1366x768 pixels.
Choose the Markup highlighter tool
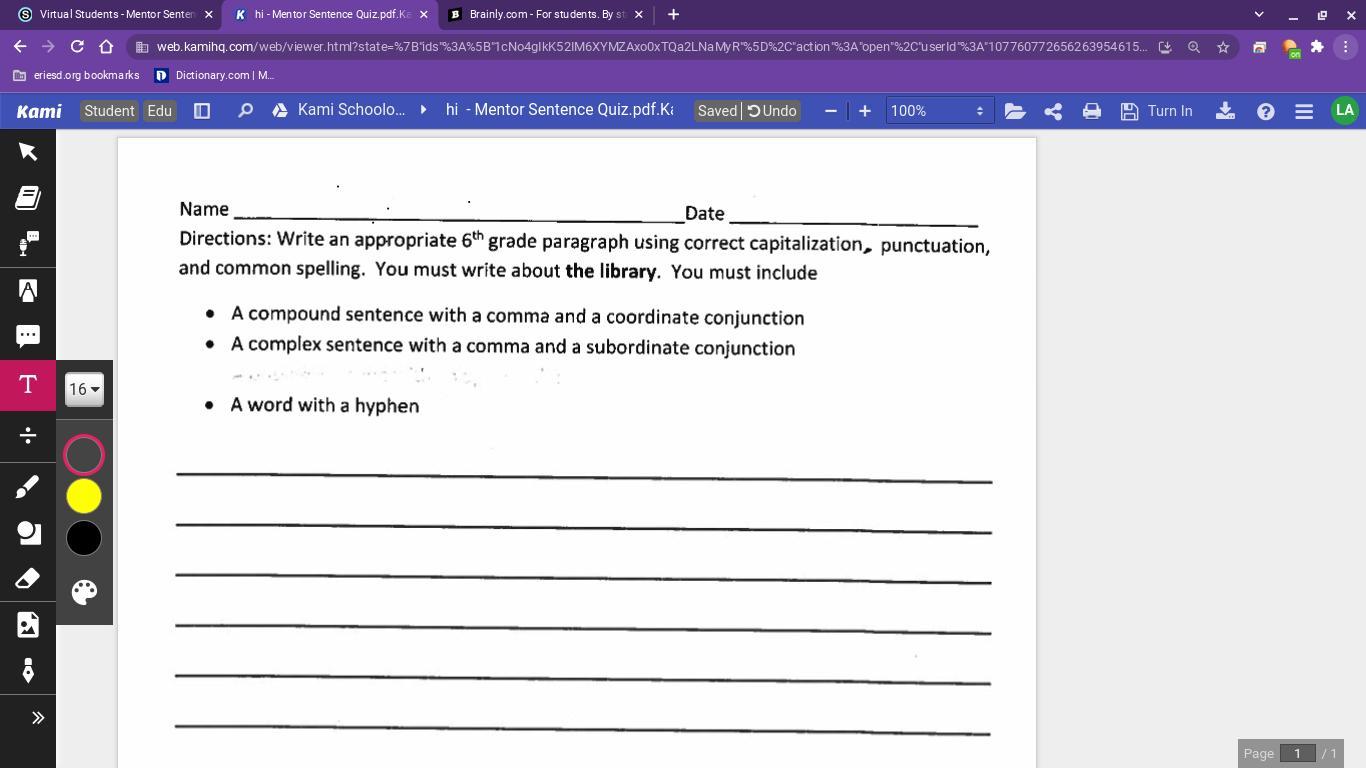pos(28,291)
